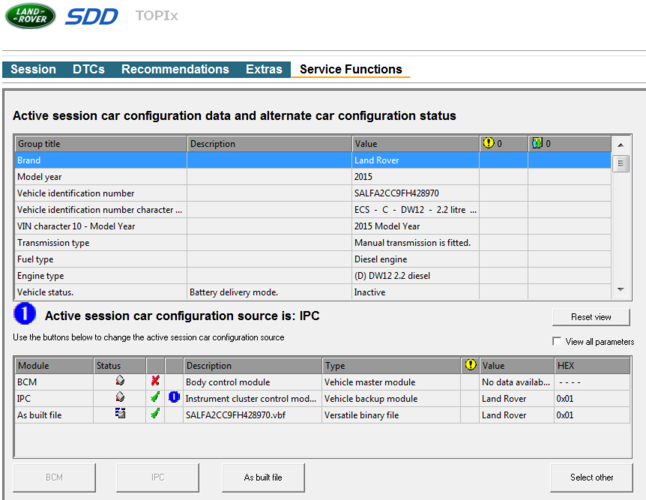
Task: Click the configuration table scroll up arrow
Action: click(620, 145)
